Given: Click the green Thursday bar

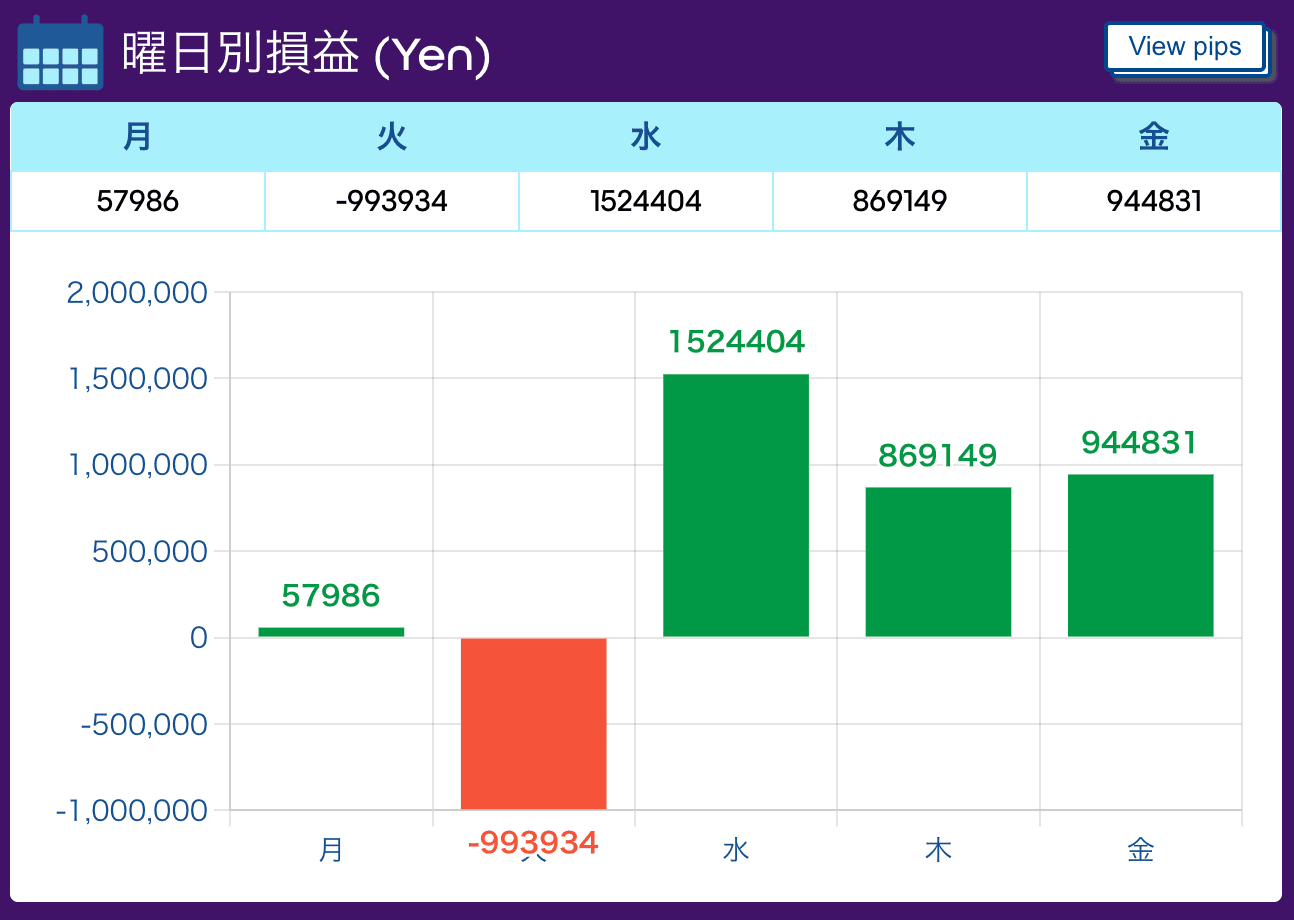Looking at the screenshot, I should (938, 562).
